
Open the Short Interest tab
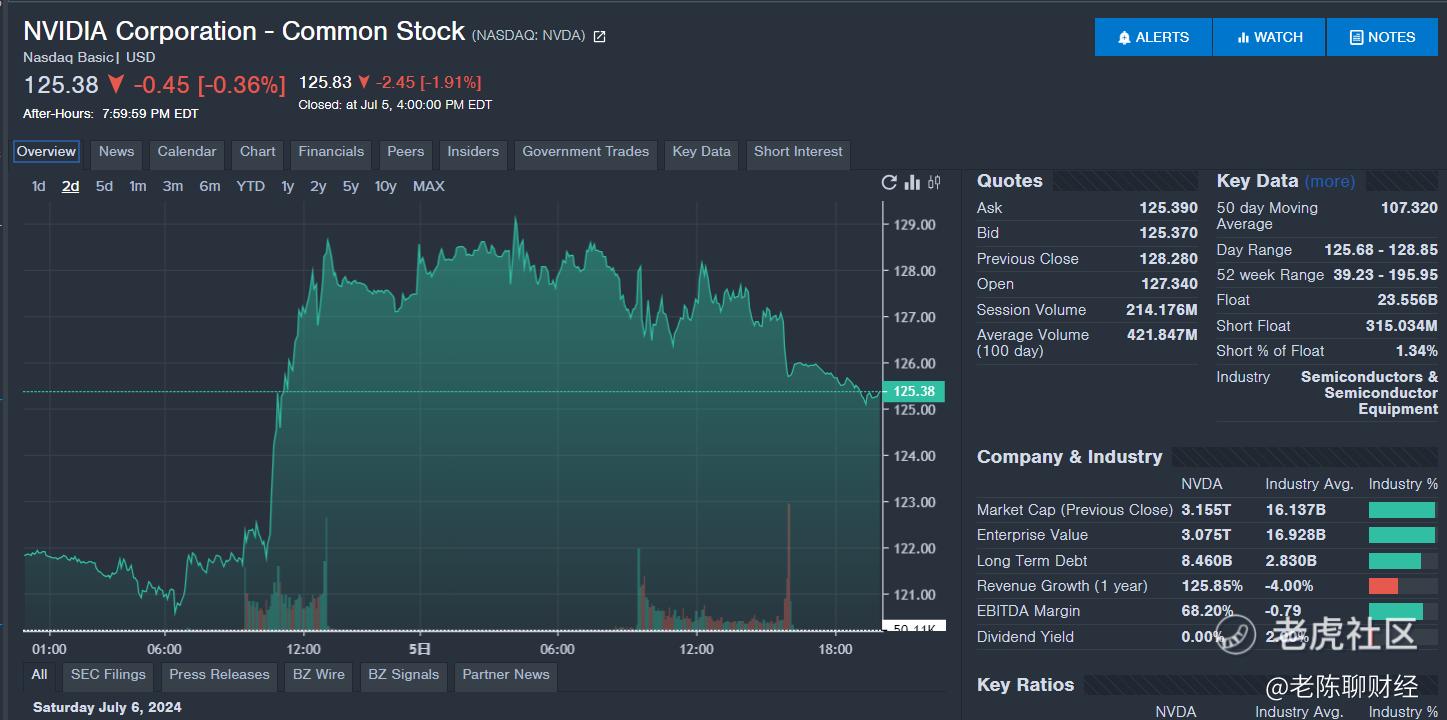pos(798,152)
